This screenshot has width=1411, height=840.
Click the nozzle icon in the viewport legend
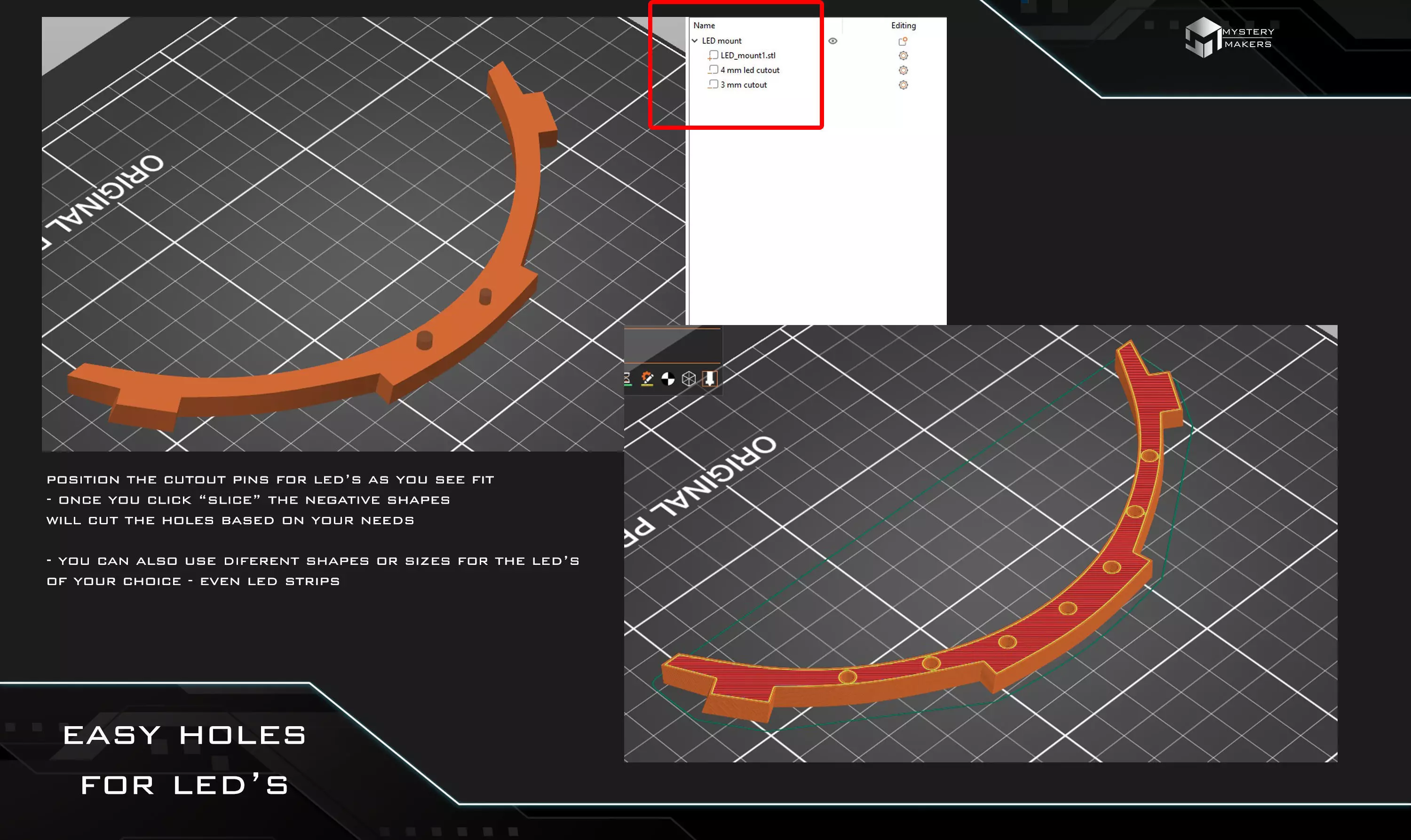pyautogui.click(x=709, y=379)
